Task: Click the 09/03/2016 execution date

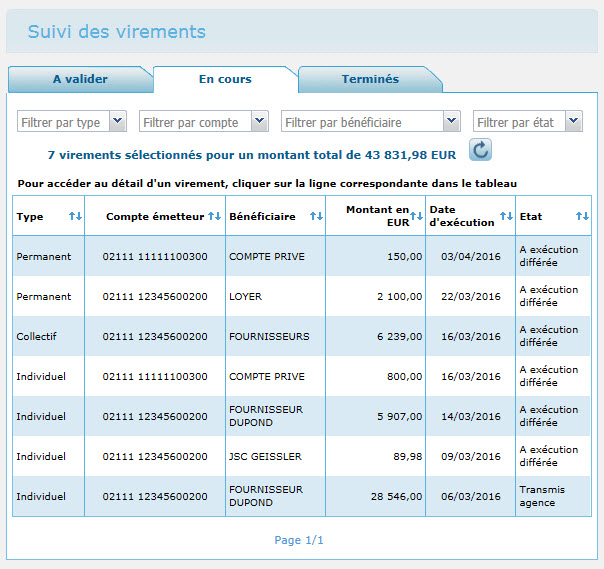Action: pyautogui.click(x=471, y=456)
